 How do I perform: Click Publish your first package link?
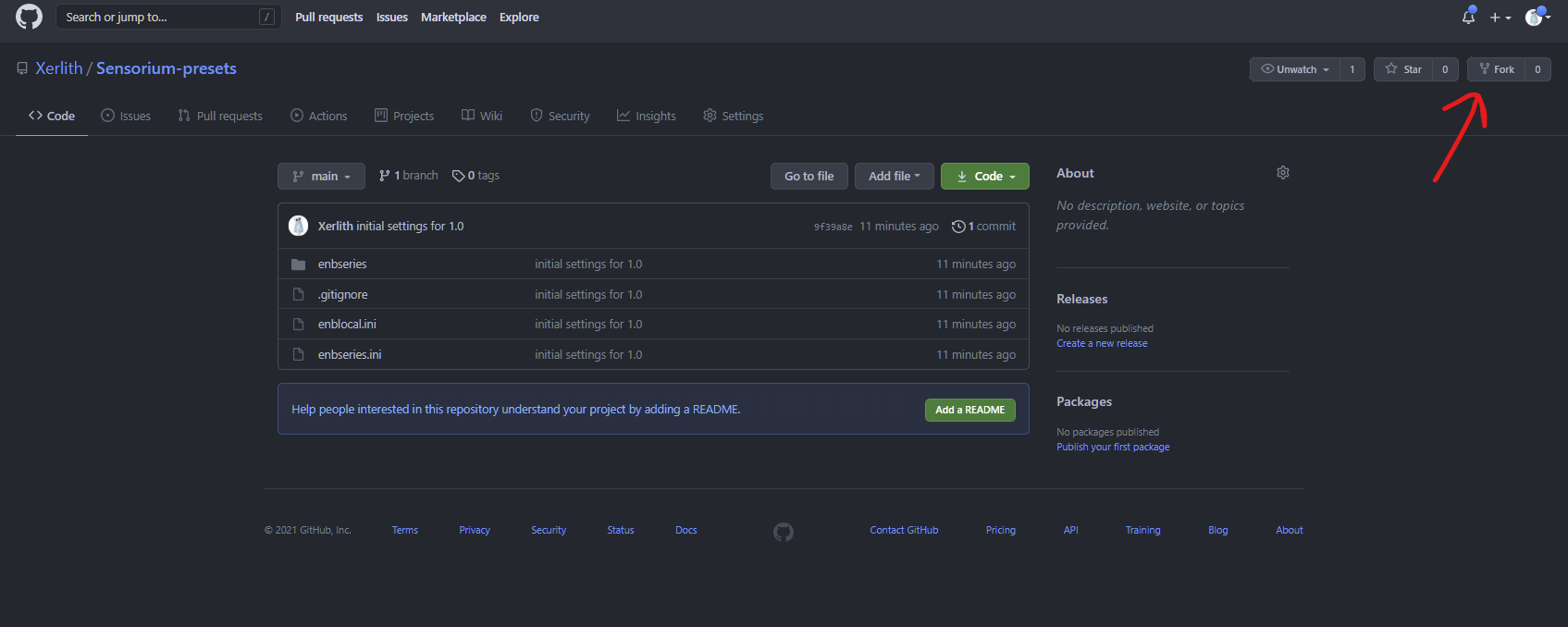point(1113,448)
